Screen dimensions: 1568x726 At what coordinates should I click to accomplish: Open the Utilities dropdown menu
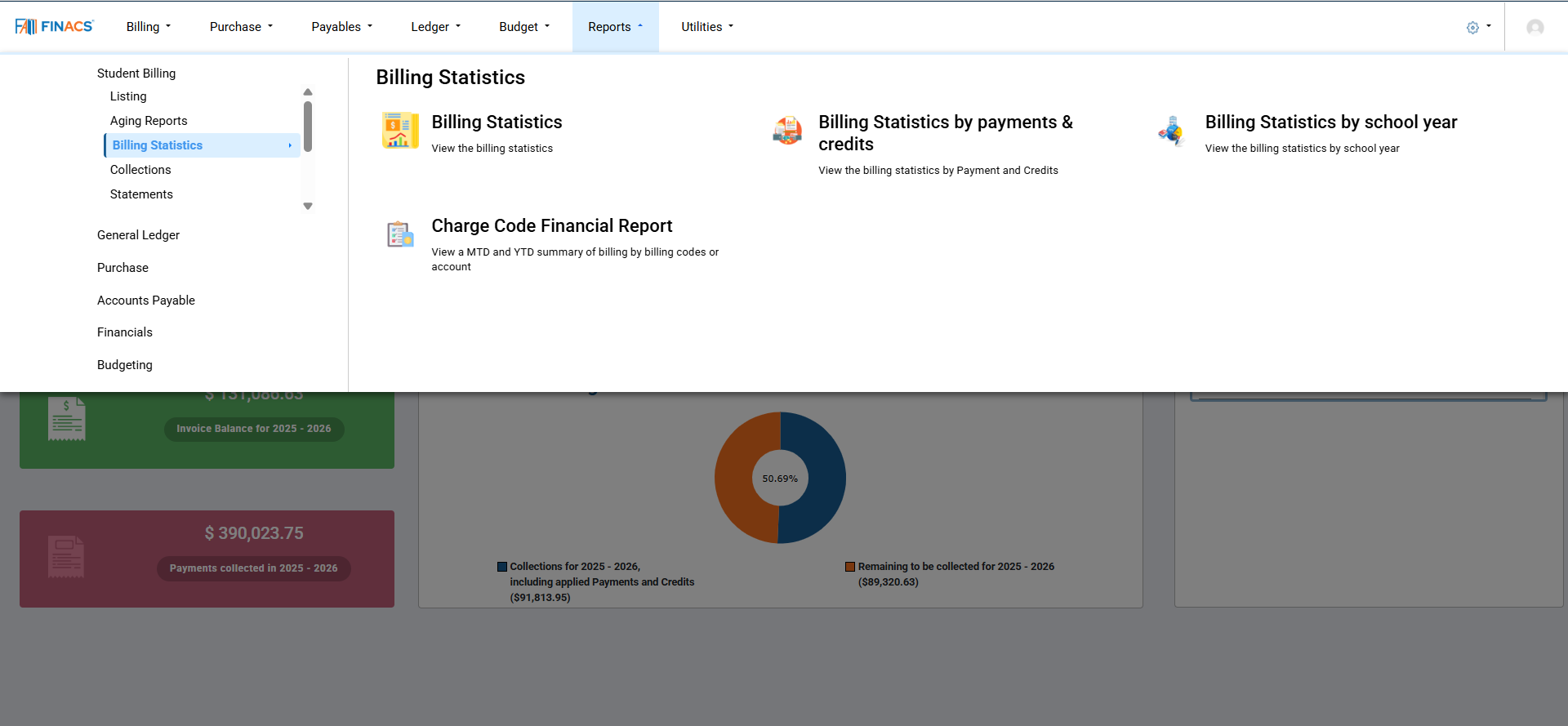click(707, 27)
